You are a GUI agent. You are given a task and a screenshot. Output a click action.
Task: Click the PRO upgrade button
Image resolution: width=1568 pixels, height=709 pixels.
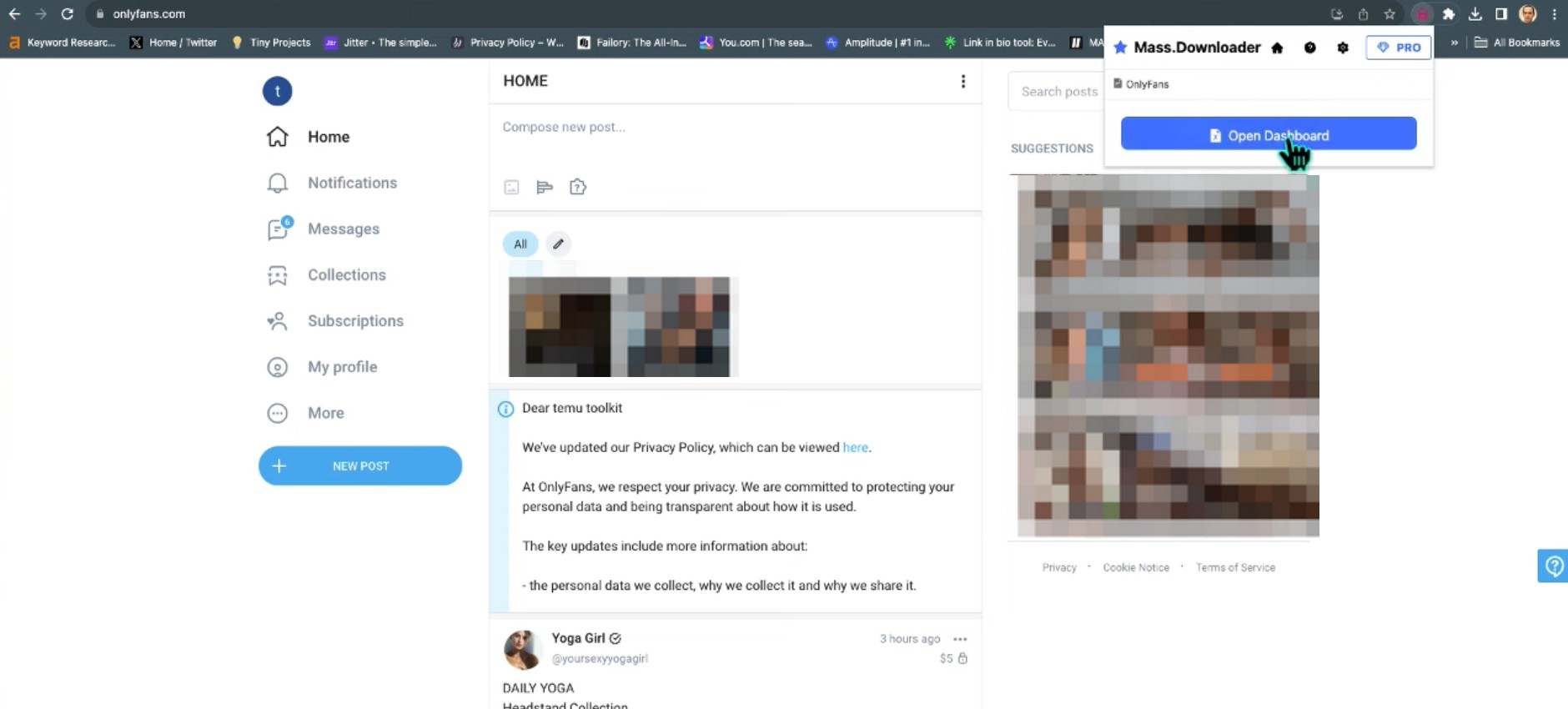click(x=1399, y=48)
